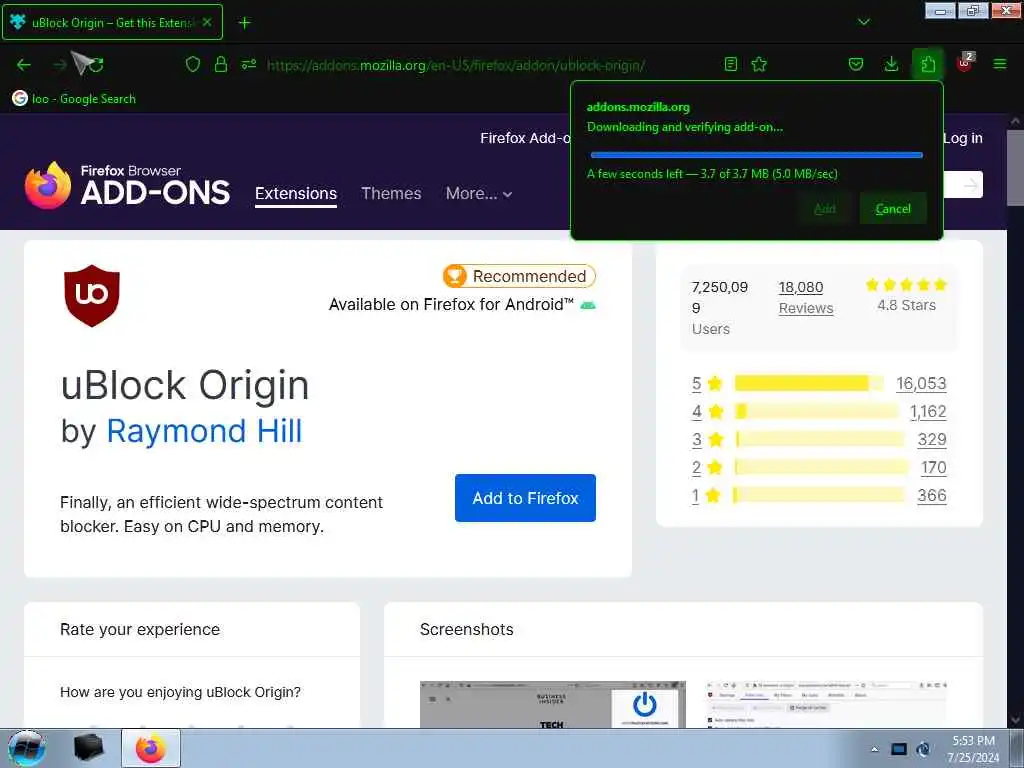Reload the page with the refresh icon
This screenshot has height=768, width=1024.
pyautogui.click(x=97, y=65)
